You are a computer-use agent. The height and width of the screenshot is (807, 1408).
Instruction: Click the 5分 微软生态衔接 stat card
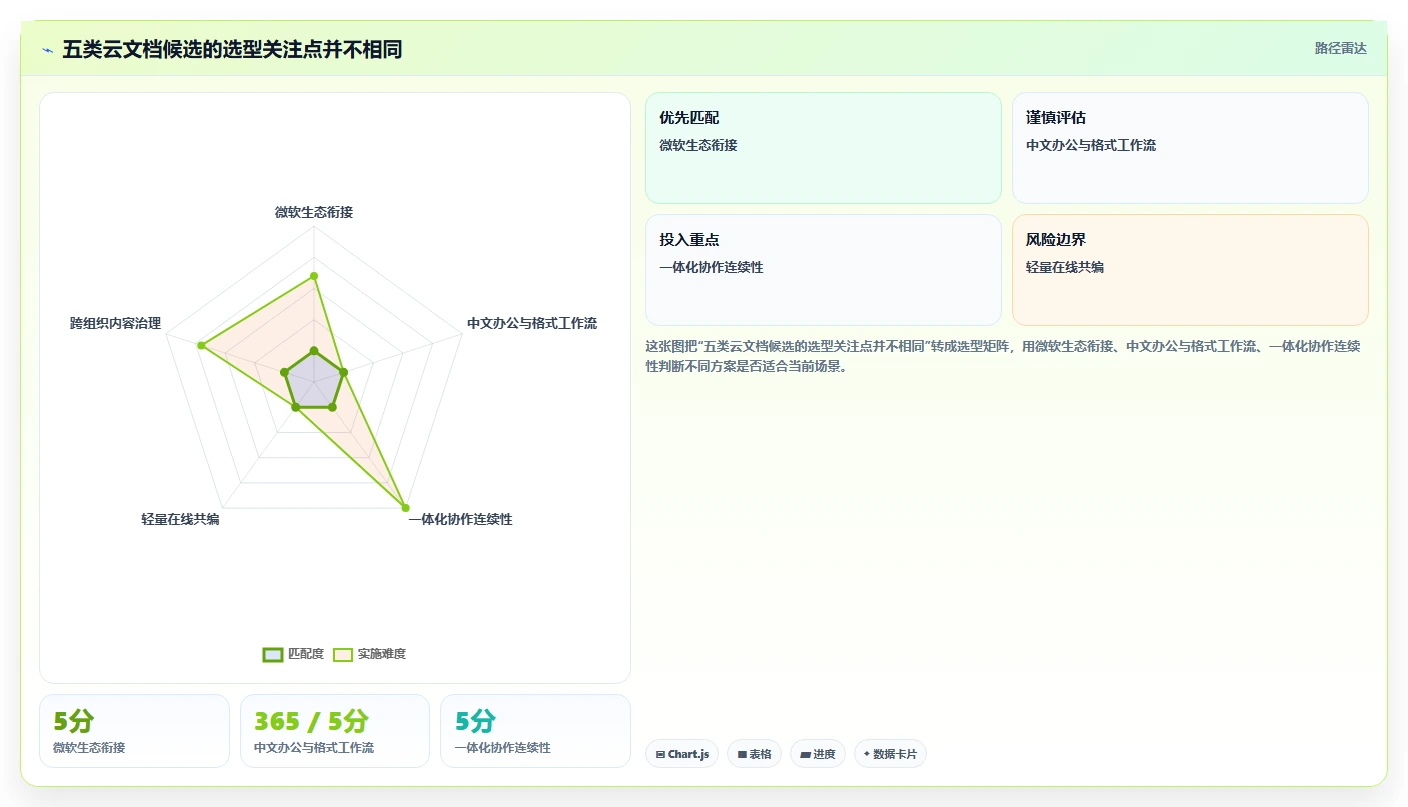click(x=134, y=731)
